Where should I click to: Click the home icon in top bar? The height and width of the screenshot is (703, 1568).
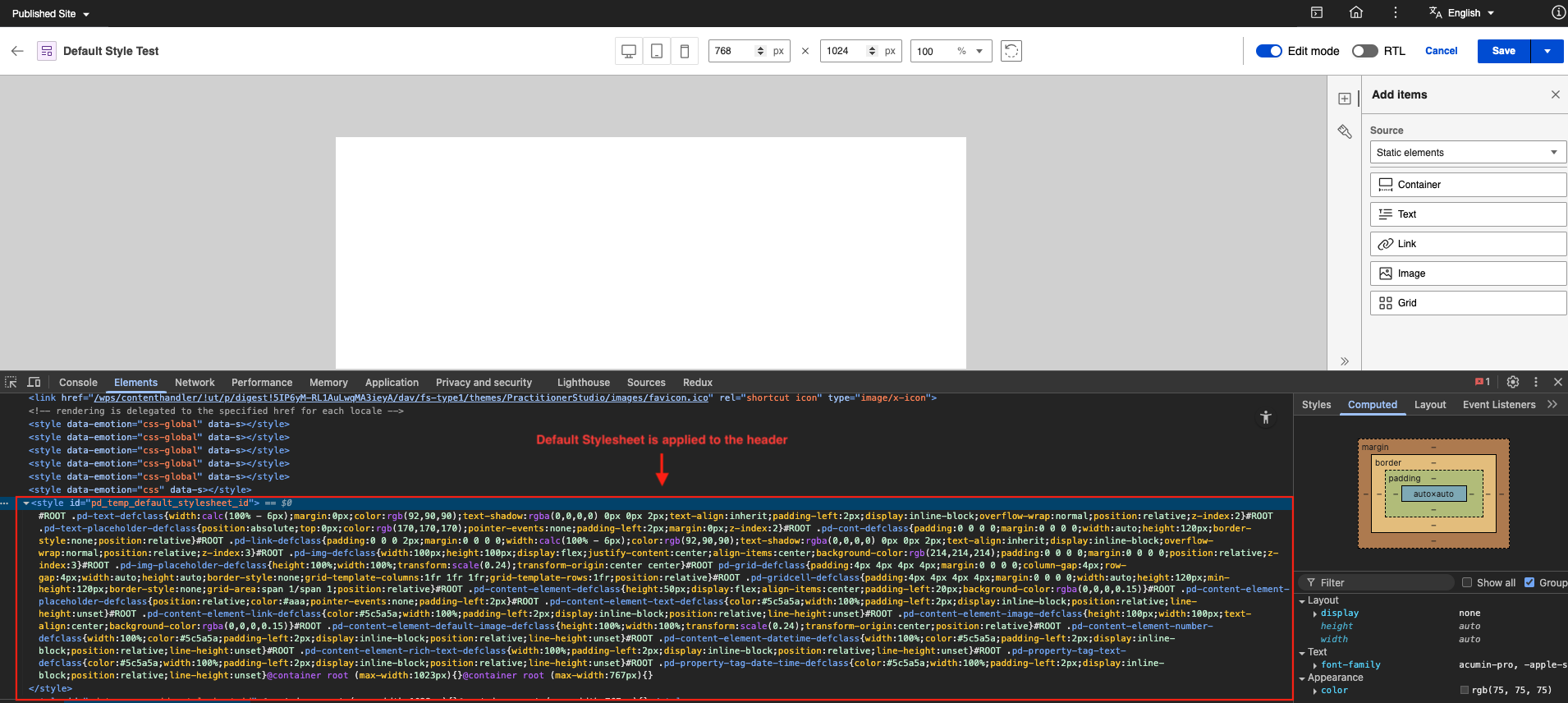click(1356, 12)
